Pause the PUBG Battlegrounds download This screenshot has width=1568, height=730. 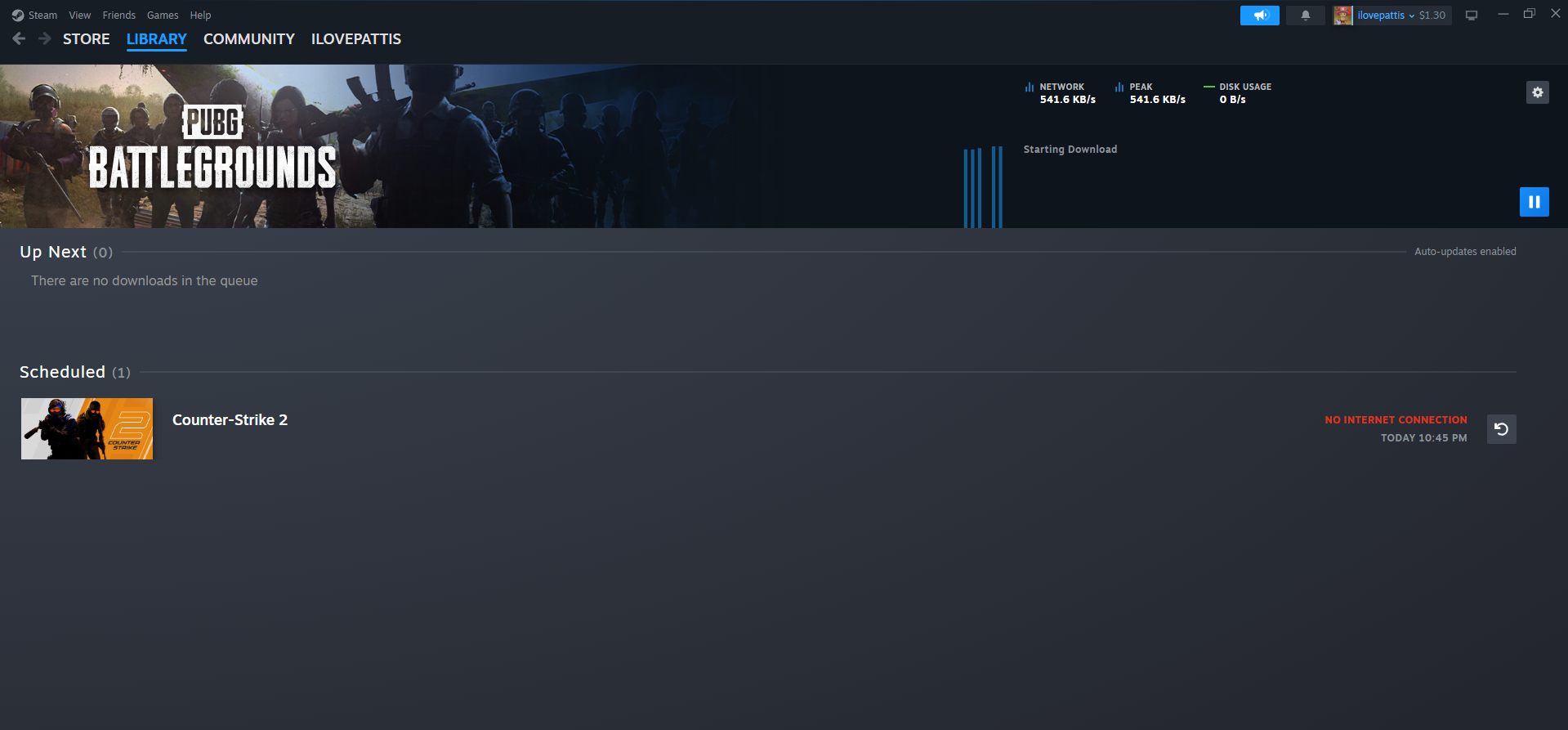click(x=1534, y=202)
